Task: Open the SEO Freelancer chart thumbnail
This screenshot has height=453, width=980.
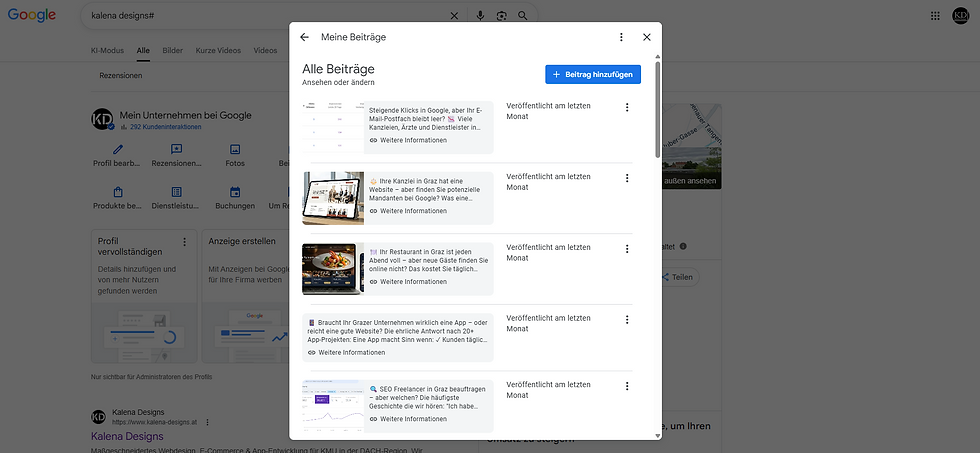Action: (x=333, y=406)
